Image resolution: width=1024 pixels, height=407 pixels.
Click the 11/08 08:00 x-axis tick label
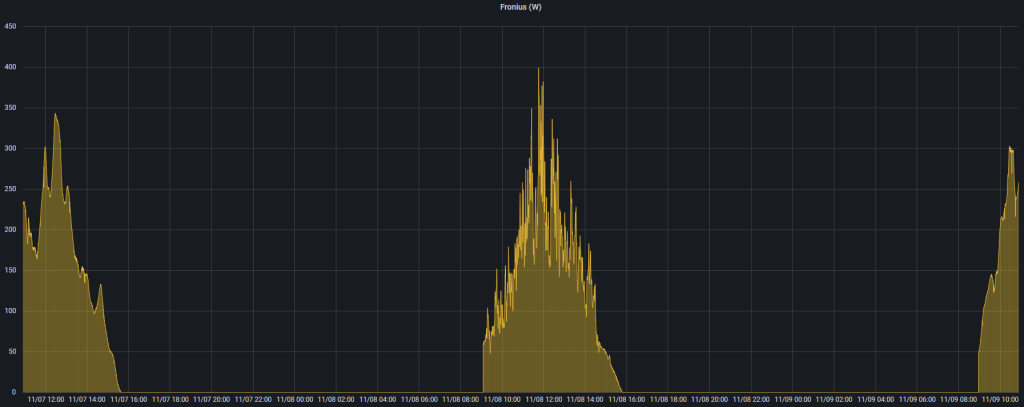(461, 399)
